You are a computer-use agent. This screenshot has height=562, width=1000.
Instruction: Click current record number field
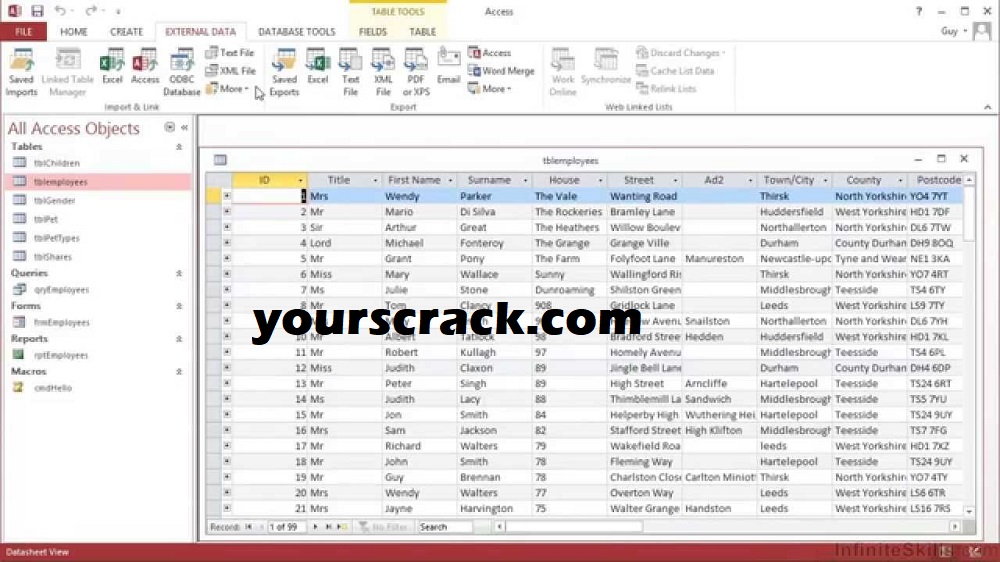[x=284, y=527]
